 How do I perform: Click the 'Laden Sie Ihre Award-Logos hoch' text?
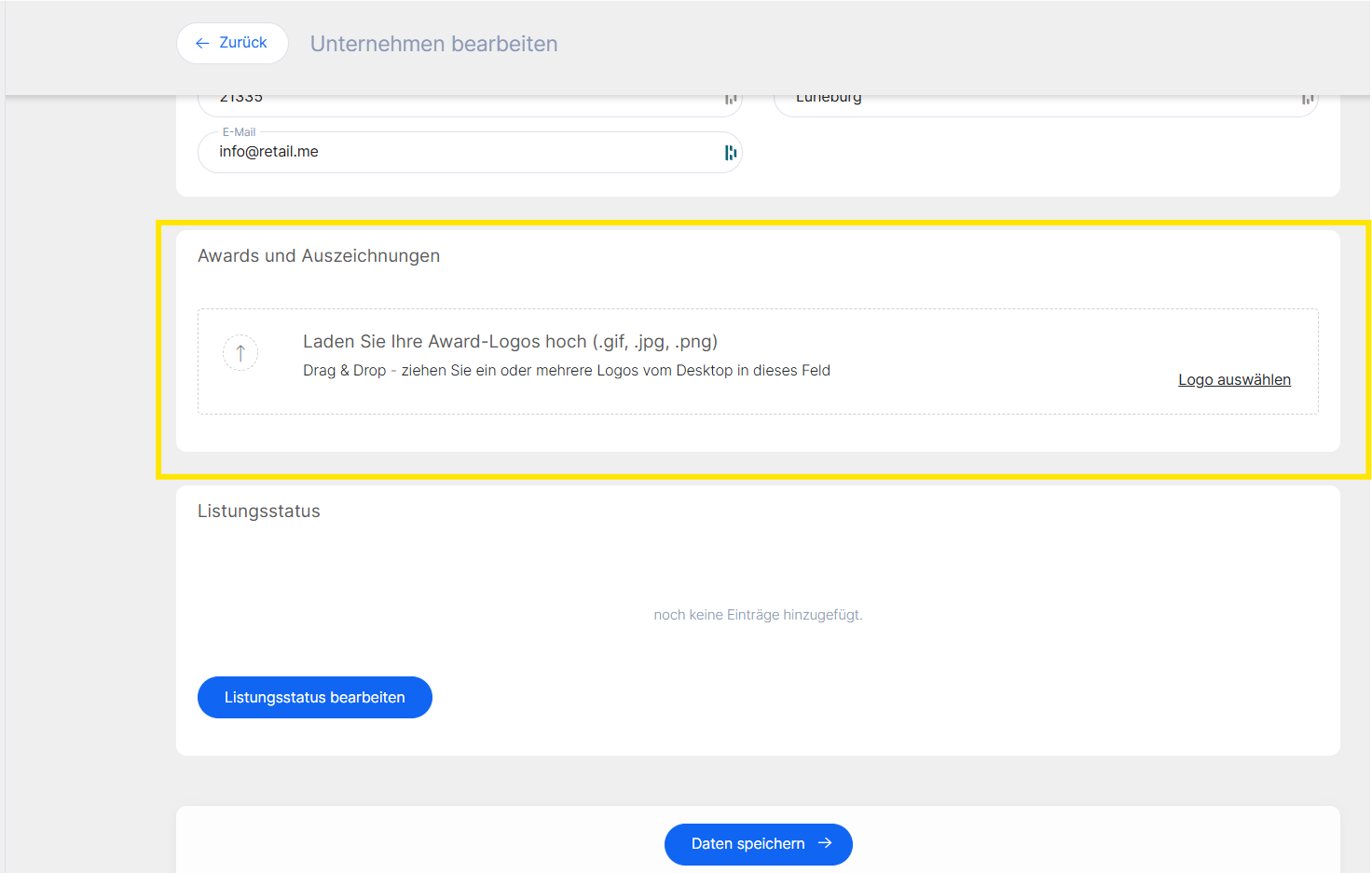(510, 342)
